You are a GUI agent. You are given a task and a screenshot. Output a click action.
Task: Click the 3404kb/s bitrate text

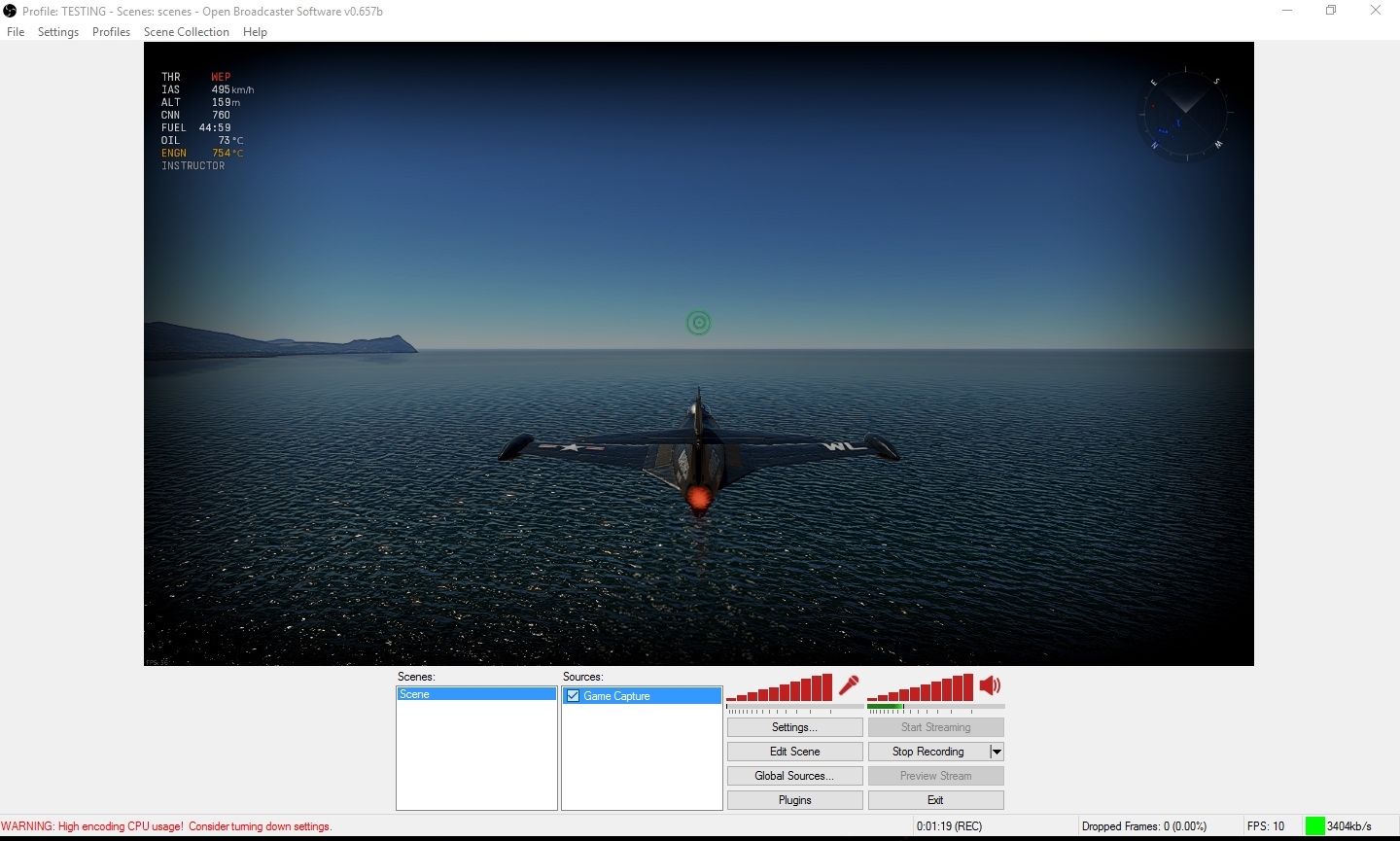(1349, 826)
